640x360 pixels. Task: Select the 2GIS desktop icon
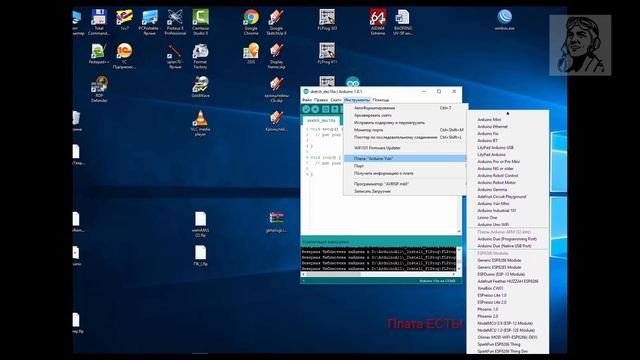pos(251,53)
